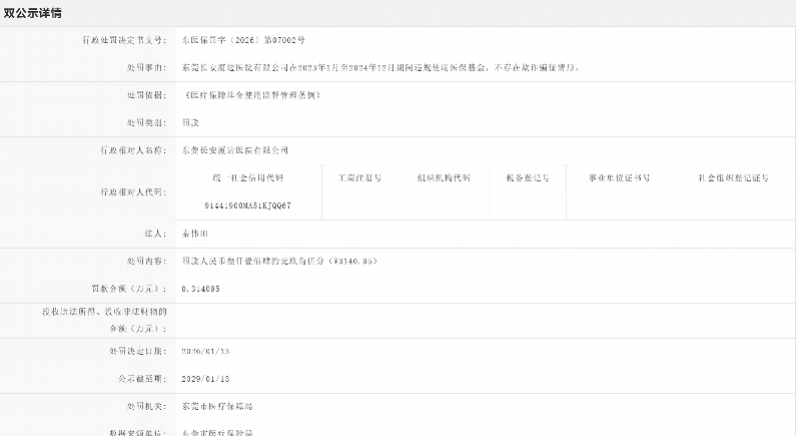
Task: Click the company name in the 行政相对人名称 row
Action: (x=235, y=150)
